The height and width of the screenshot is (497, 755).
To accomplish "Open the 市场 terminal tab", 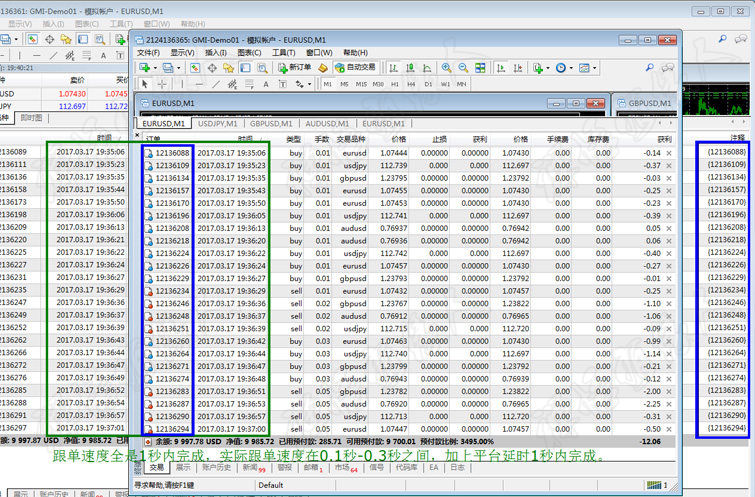I will tap(345, 468).
